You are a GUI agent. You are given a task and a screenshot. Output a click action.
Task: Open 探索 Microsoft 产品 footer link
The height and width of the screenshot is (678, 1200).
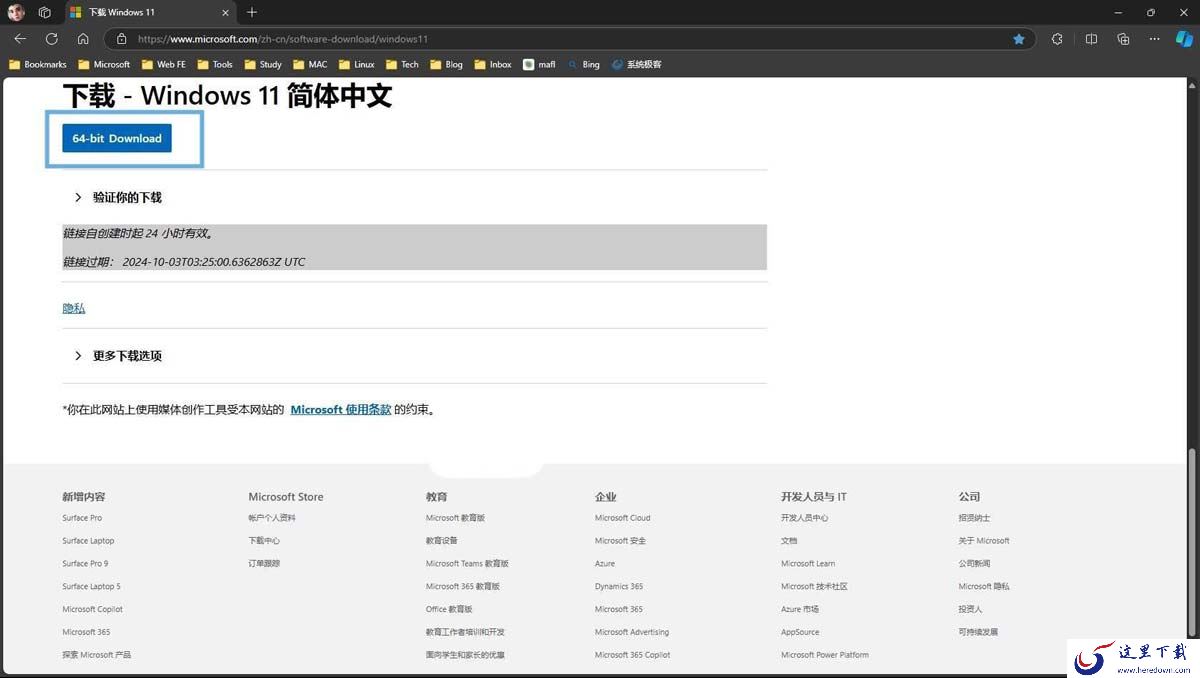tap(96, 655)
